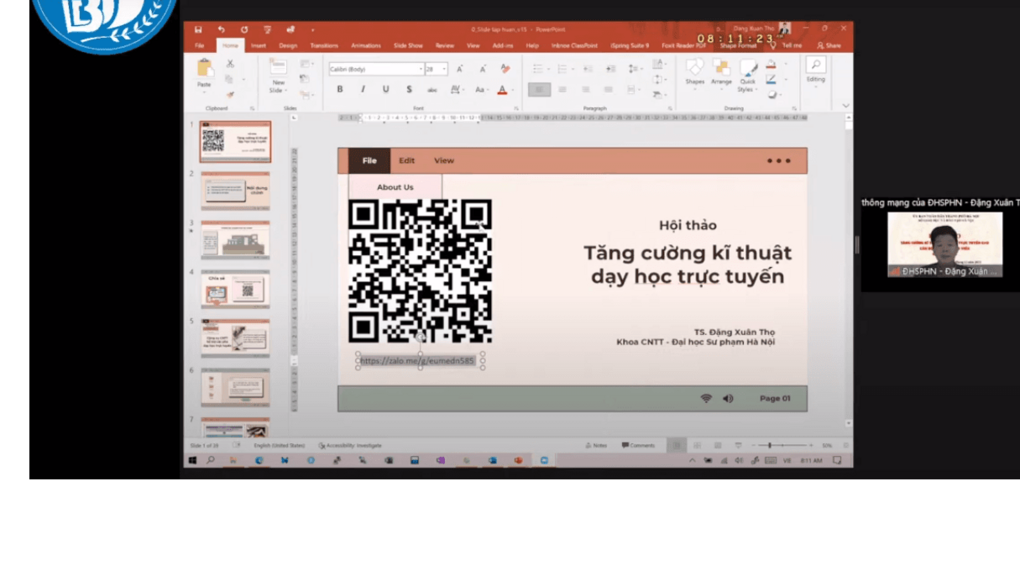Screen dimensions: 1020x565
Task: Justify paragraph text
Action: pos(608,90)
